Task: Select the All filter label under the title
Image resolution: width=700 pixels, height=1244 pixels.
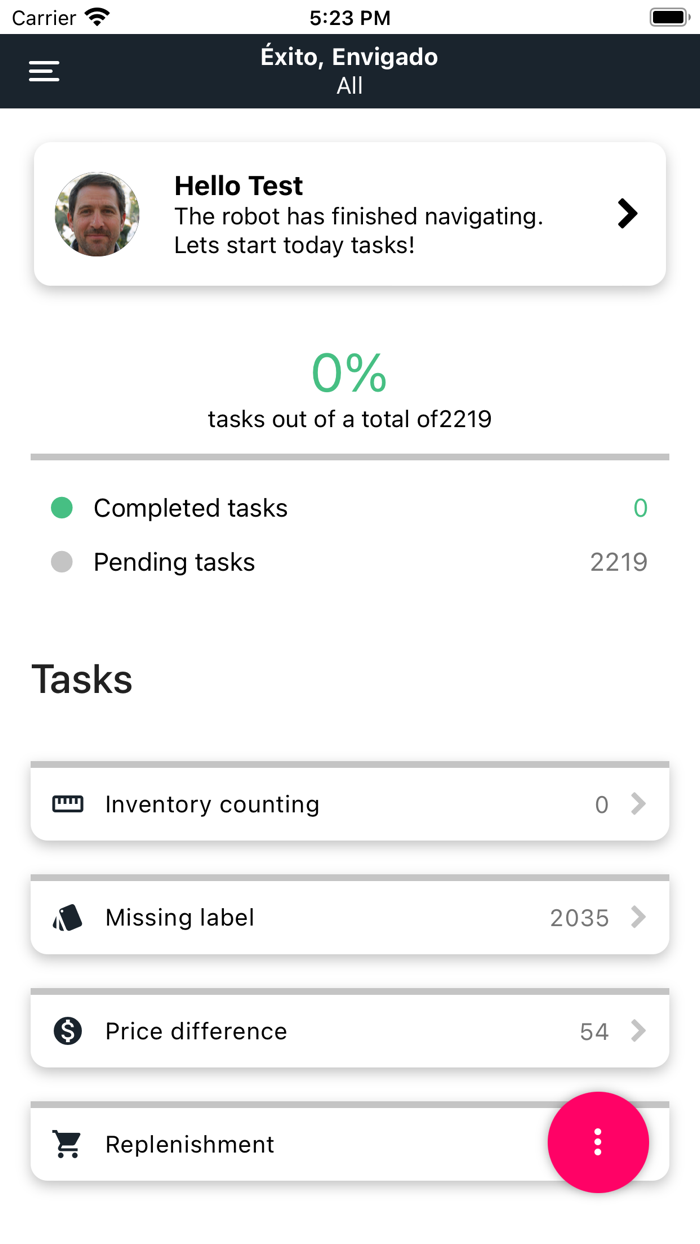Action: point(349,87)
